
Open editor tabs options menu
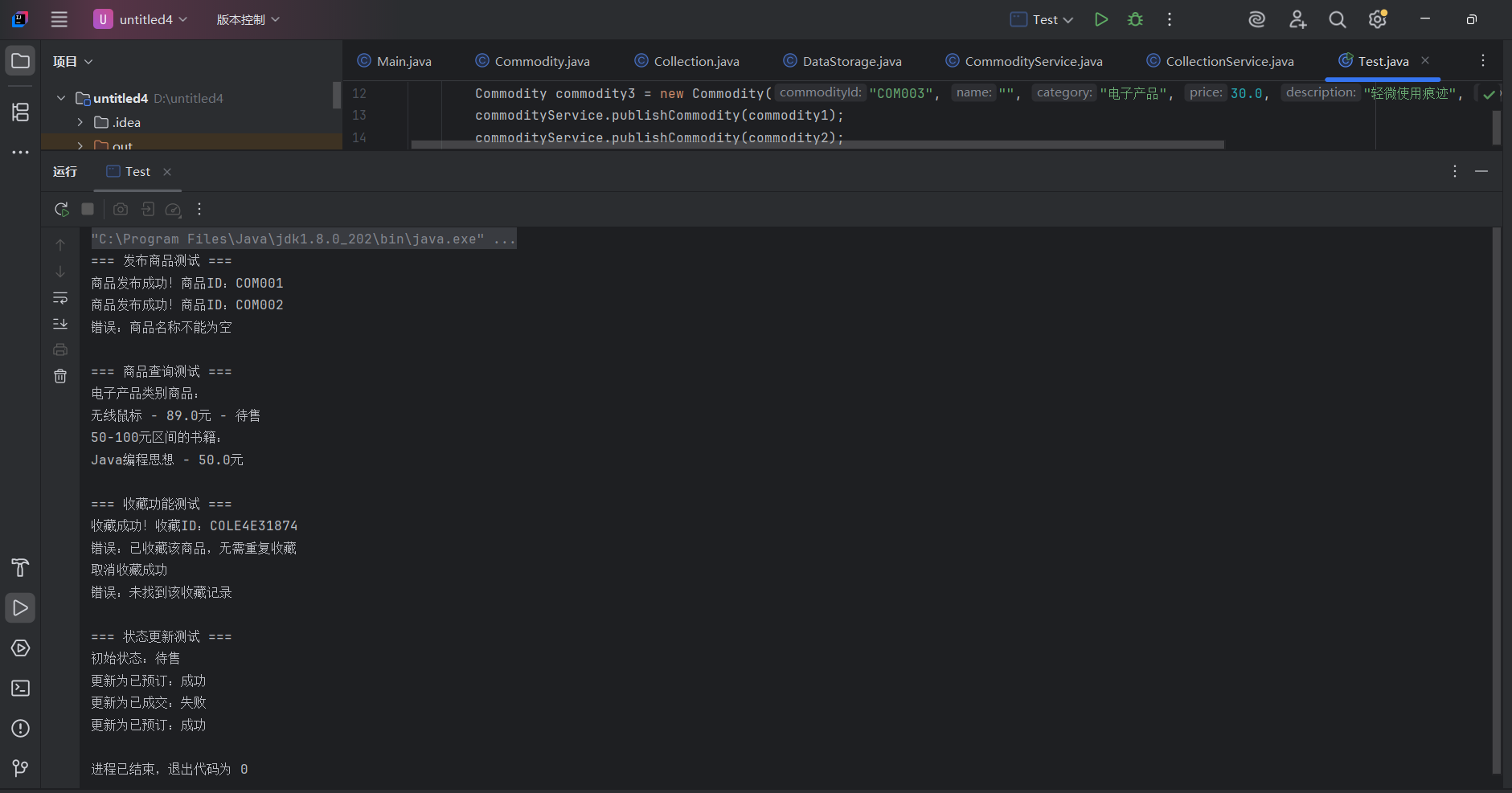(1483, 60)
